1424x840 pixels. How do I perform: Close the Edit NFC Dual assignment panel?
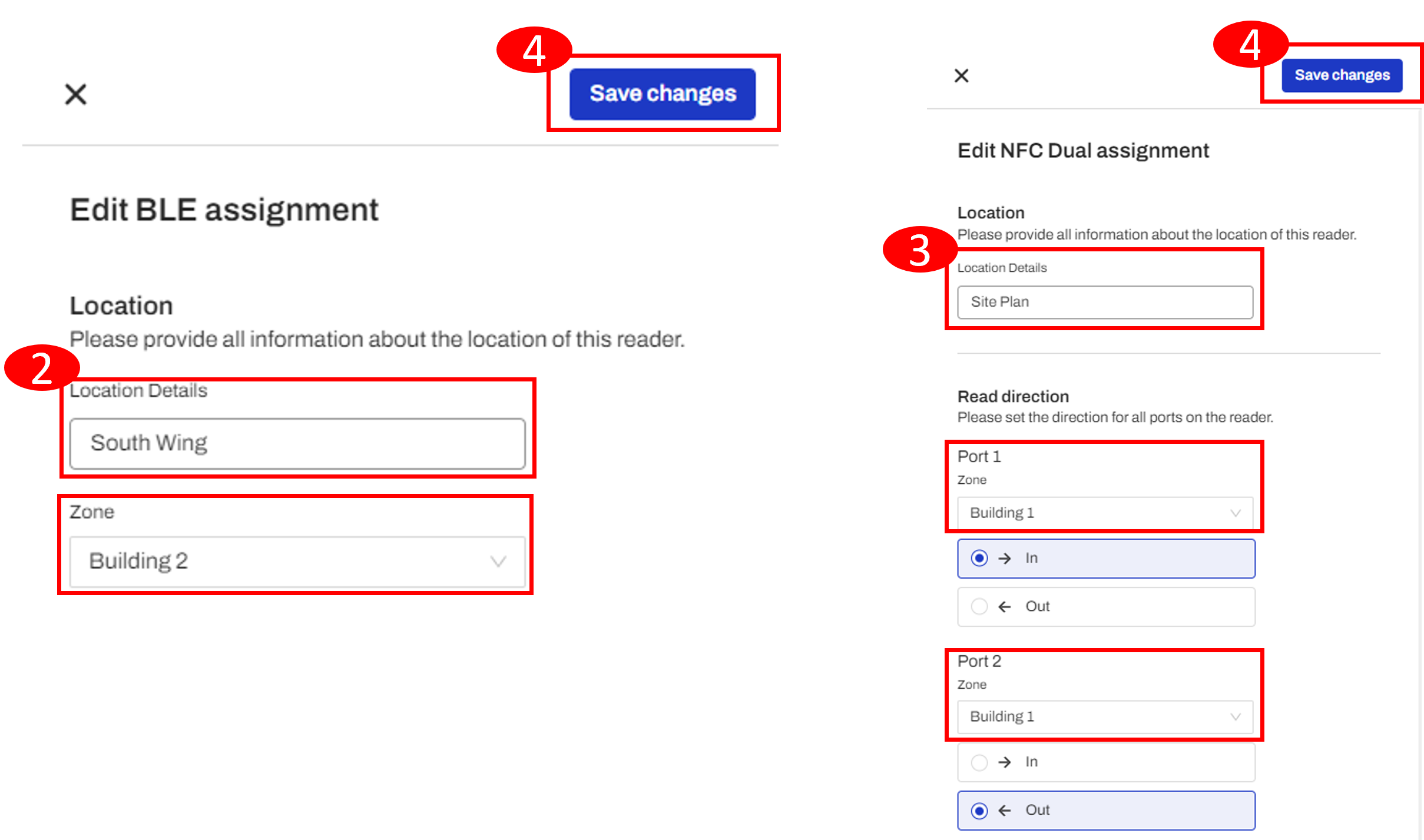[961, 75]
